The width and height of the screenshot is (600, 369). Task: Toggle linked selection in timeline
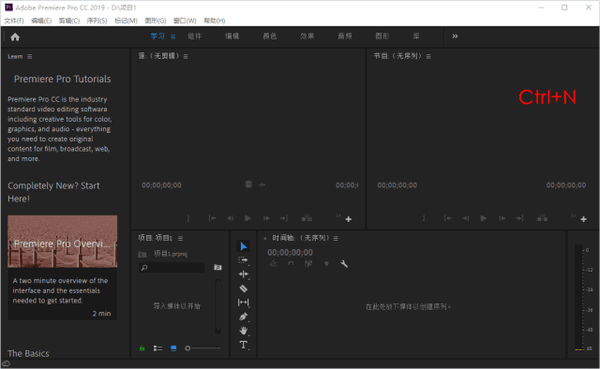[308, 264]
